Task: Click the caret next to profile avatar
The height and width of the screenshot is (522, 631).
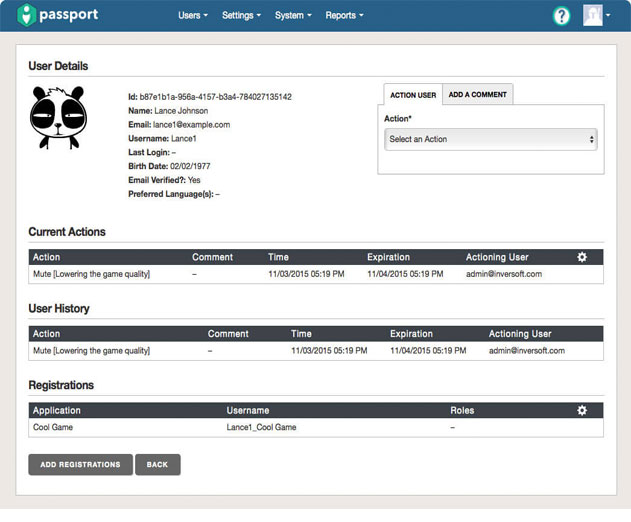Action: [x=608, y=15]
